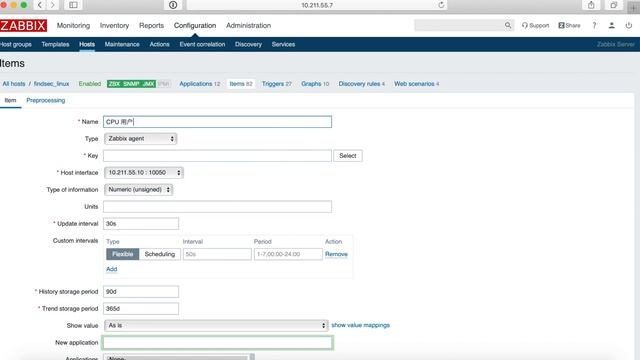The height and width of the screenshot is (360, 640).
Task: Open the show value mappings link
Action: (360, 325)
